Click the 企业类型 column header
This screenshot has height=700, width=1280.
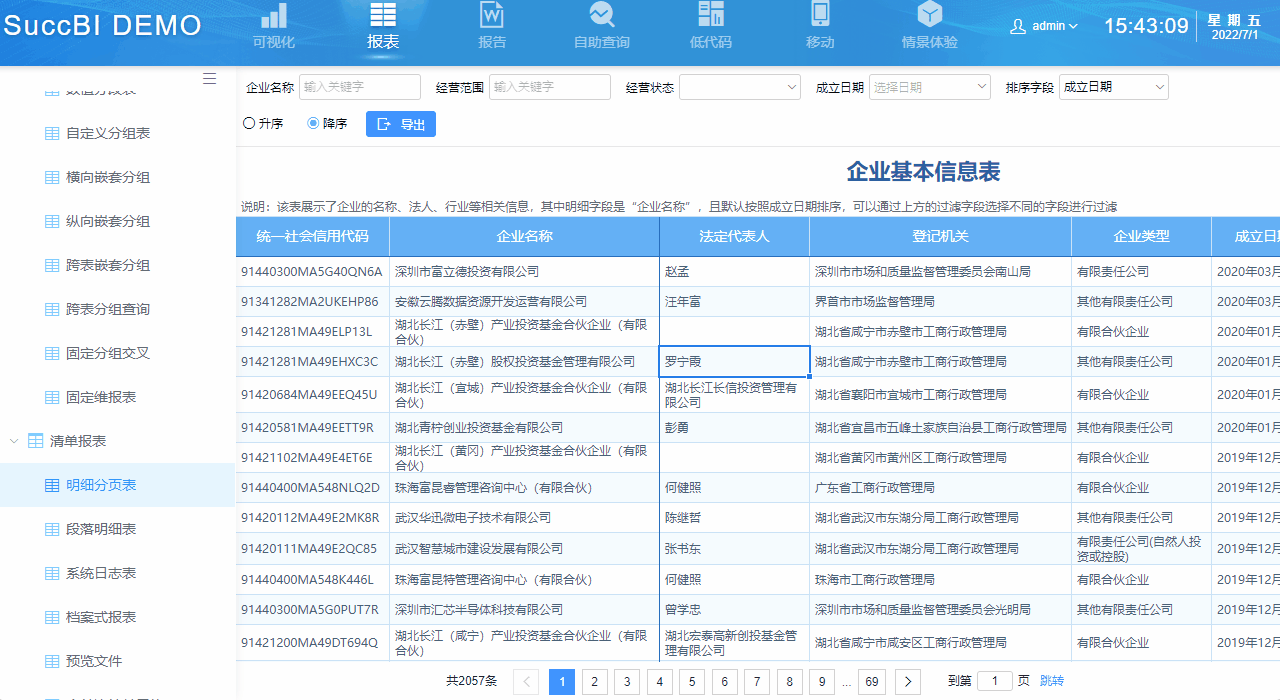(1141, 237)
